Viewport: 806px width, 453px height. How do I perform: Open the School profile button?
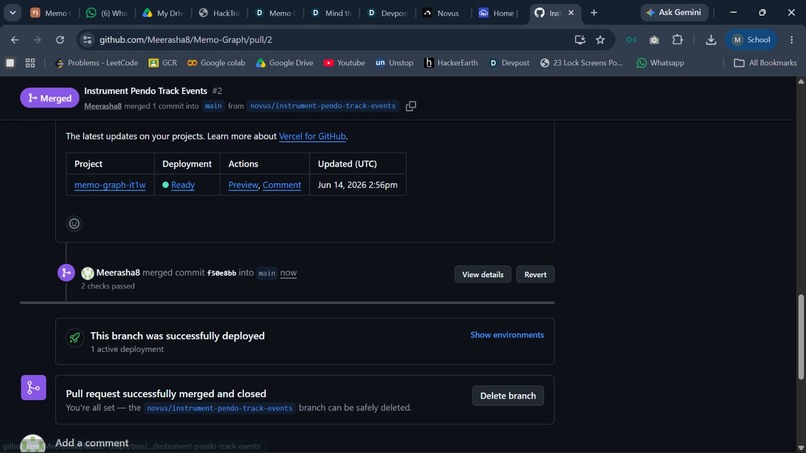pos(751,40)
